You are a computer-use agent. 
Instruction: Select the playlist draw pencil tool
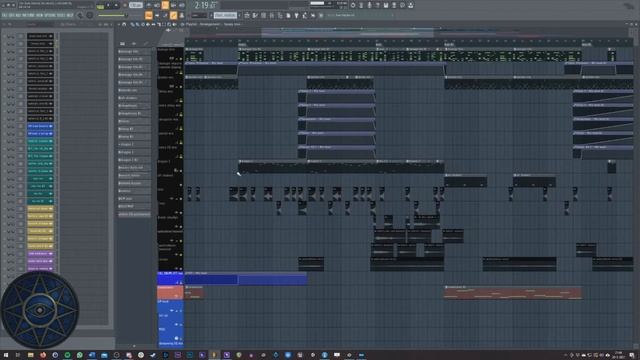click(x=133, y=24)
